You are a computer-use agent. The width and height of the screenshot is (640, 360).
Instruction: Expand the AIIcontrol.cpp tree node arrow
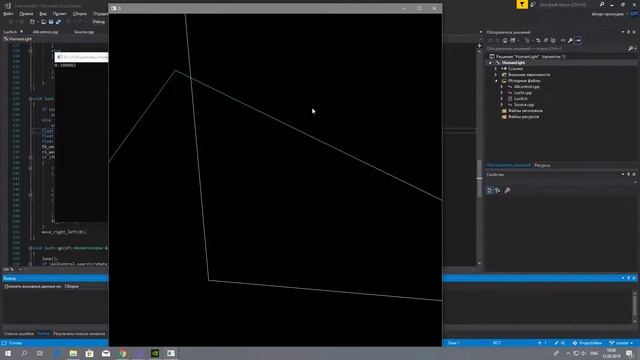pyautogui.click(x=502, y=87)
